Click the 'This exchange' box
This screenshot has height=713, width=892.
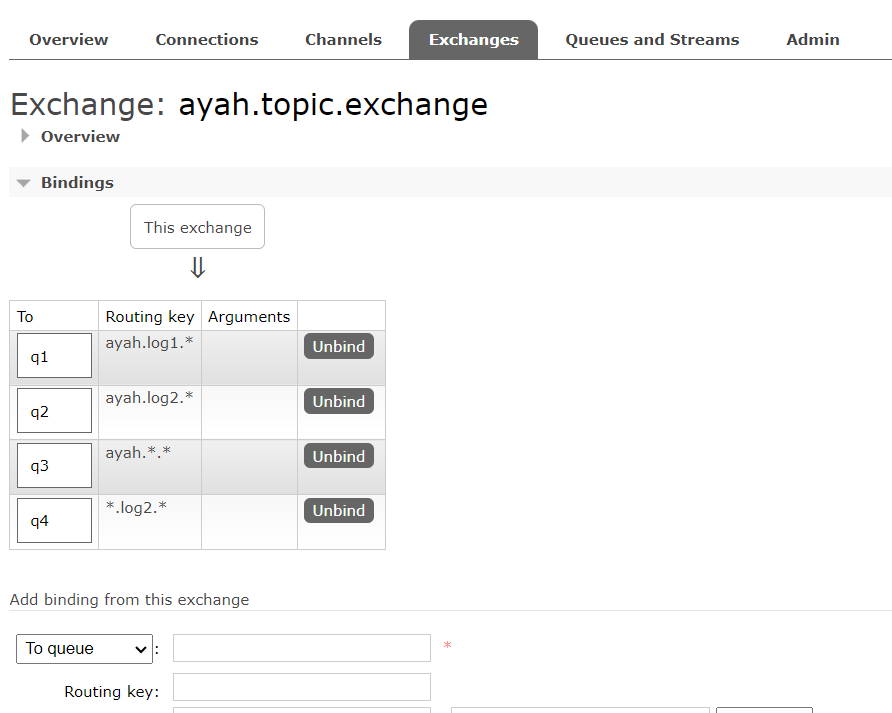pyautogui.click(x=197, y=227)
